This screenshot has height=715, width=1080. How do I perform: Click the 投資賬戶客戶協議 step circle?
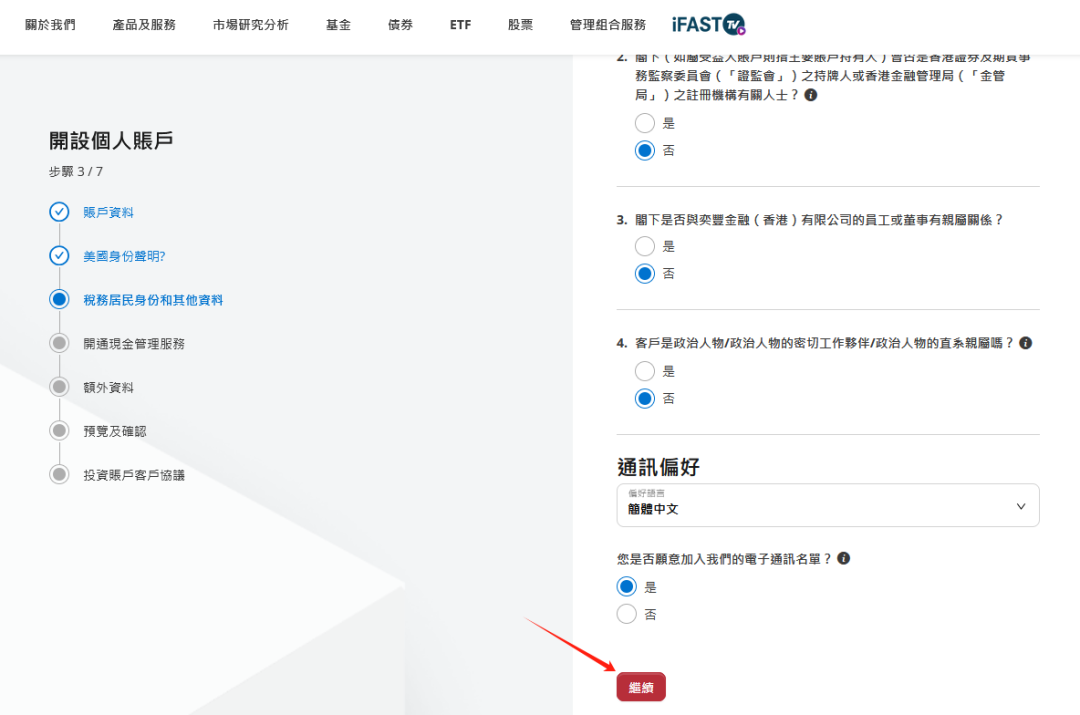coord(59,475)
